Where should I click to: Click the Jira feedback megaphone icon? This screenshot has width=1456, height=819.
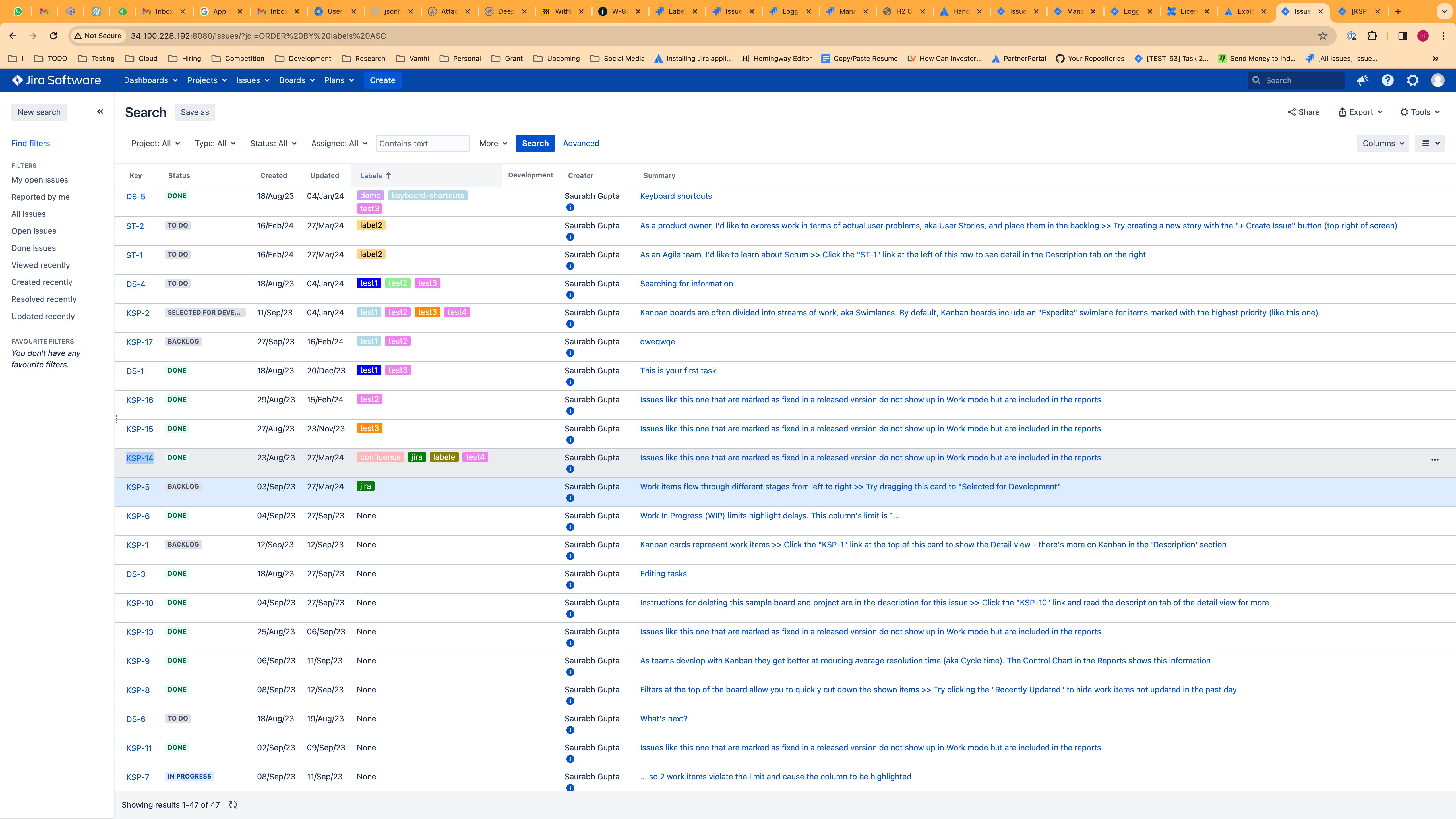[1362, 80]
